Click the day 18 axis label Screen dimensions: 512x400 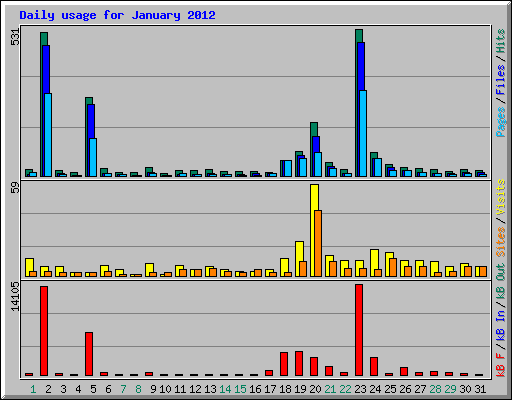(285, 389)
